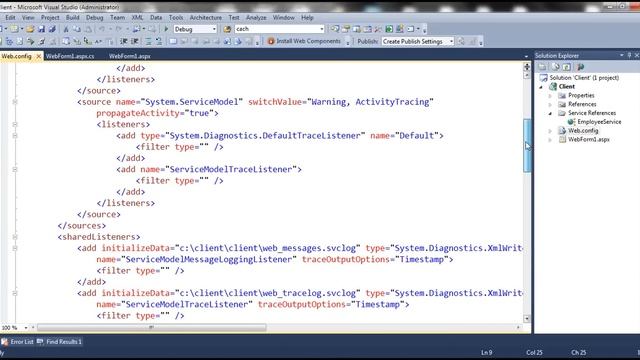The height and width of the screenshot is (360, 640).
Task: Click Properties icon in Solution Explorer toolbar
Action: [542, 67]
